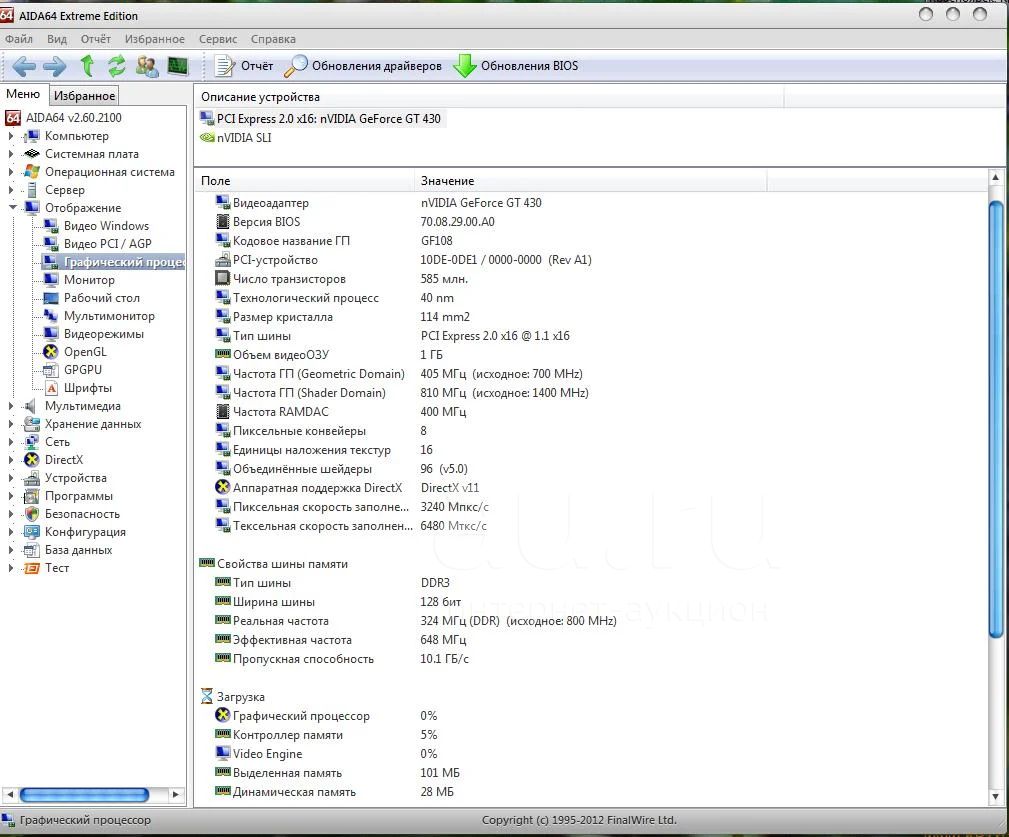The width and height of the screenshot is (1009, 837).
Task: Click the База данных icon
Action: (x=32, y=550)
